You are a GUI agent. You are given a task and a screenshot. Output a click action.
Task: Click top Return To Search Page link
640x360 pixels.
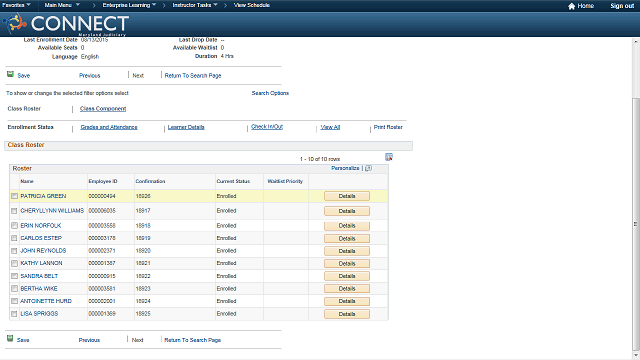coord(193,76)
